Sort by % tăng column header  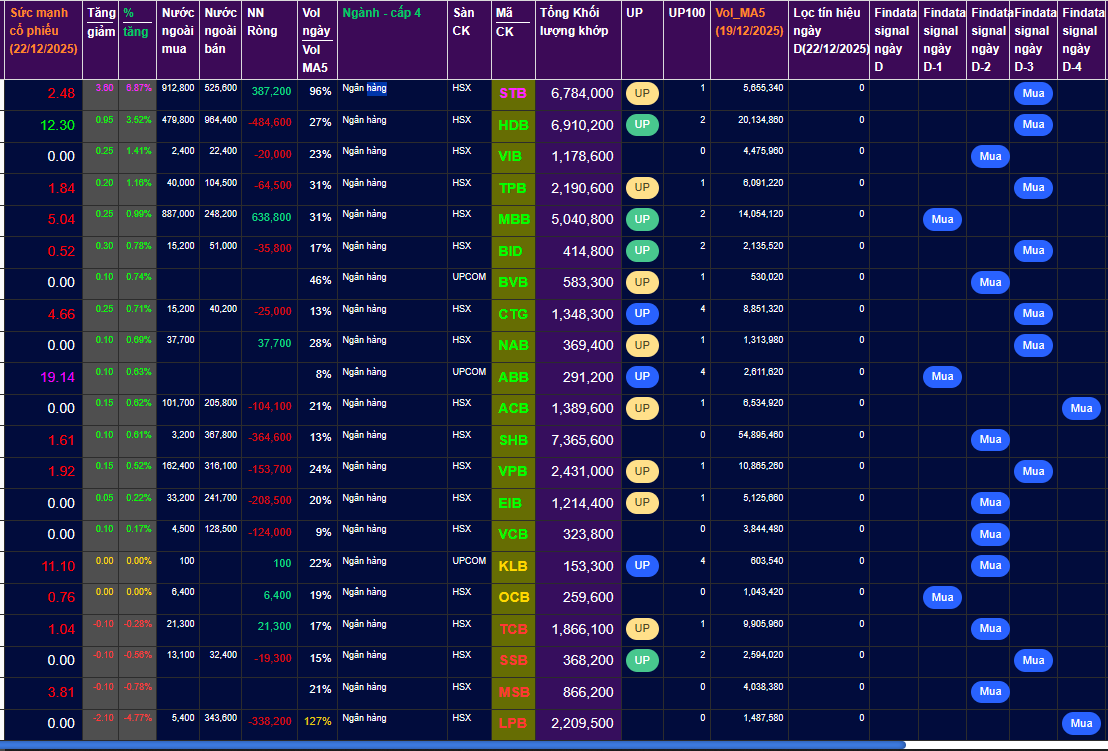click(x=137, y=40)
